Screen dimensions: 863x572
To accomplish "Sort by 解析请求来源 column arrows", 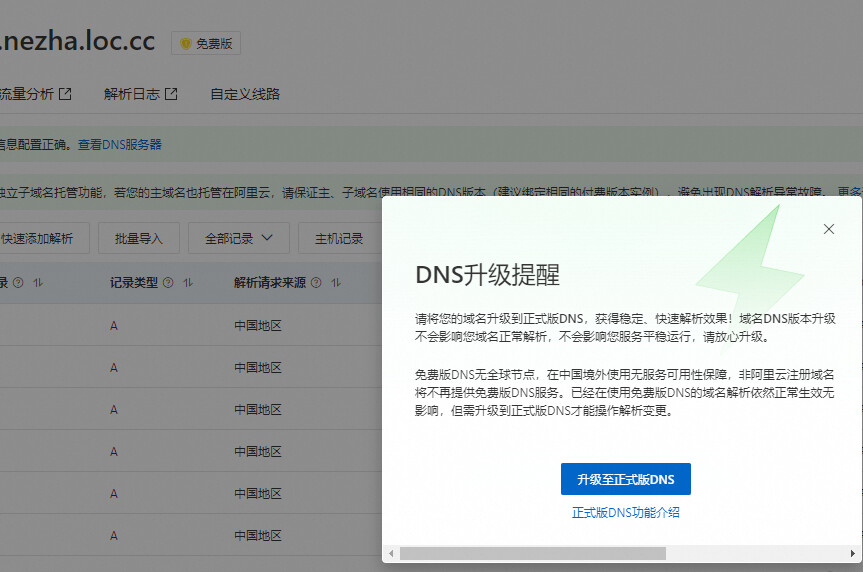I will [336, 282].
